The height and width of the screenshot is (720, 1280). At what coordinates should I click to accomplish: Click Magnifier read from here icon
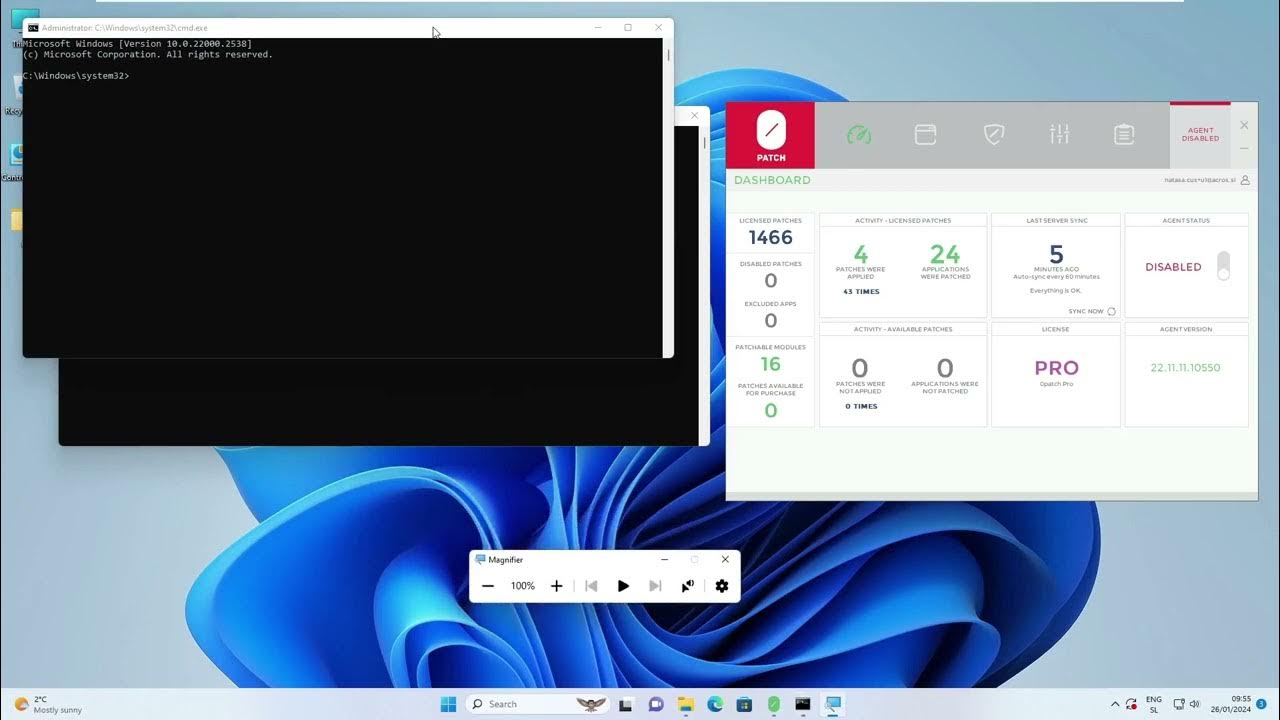pyautogui.click(x=688, y=586)
